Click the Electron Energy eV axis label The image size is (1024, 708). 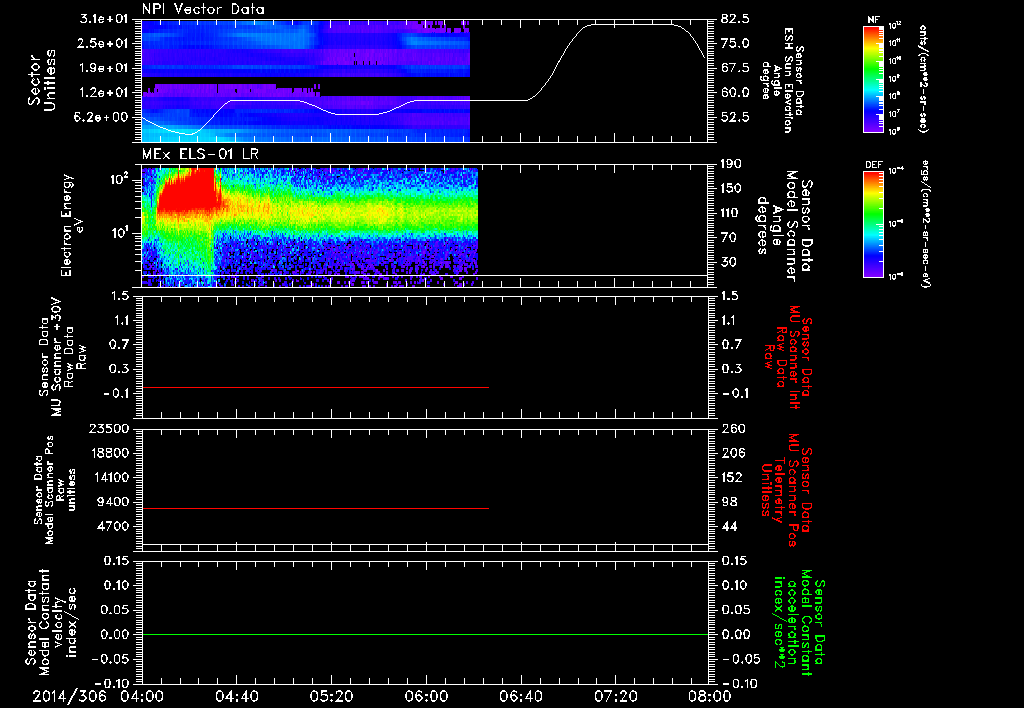[x=72, y=225]
